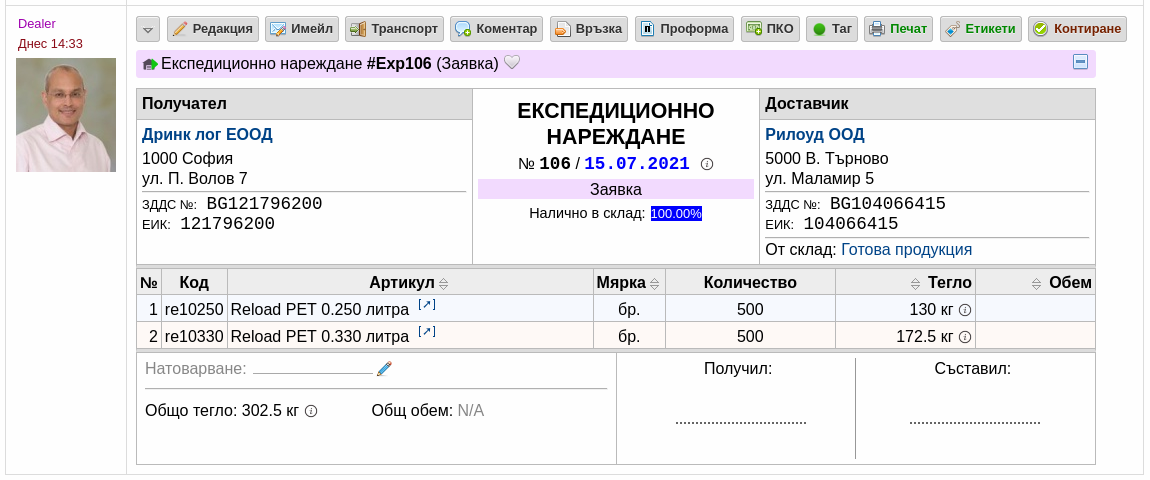
Task: Open the Reload PET 0.250 литра item link icon
Action: click(x=427, y=304)
